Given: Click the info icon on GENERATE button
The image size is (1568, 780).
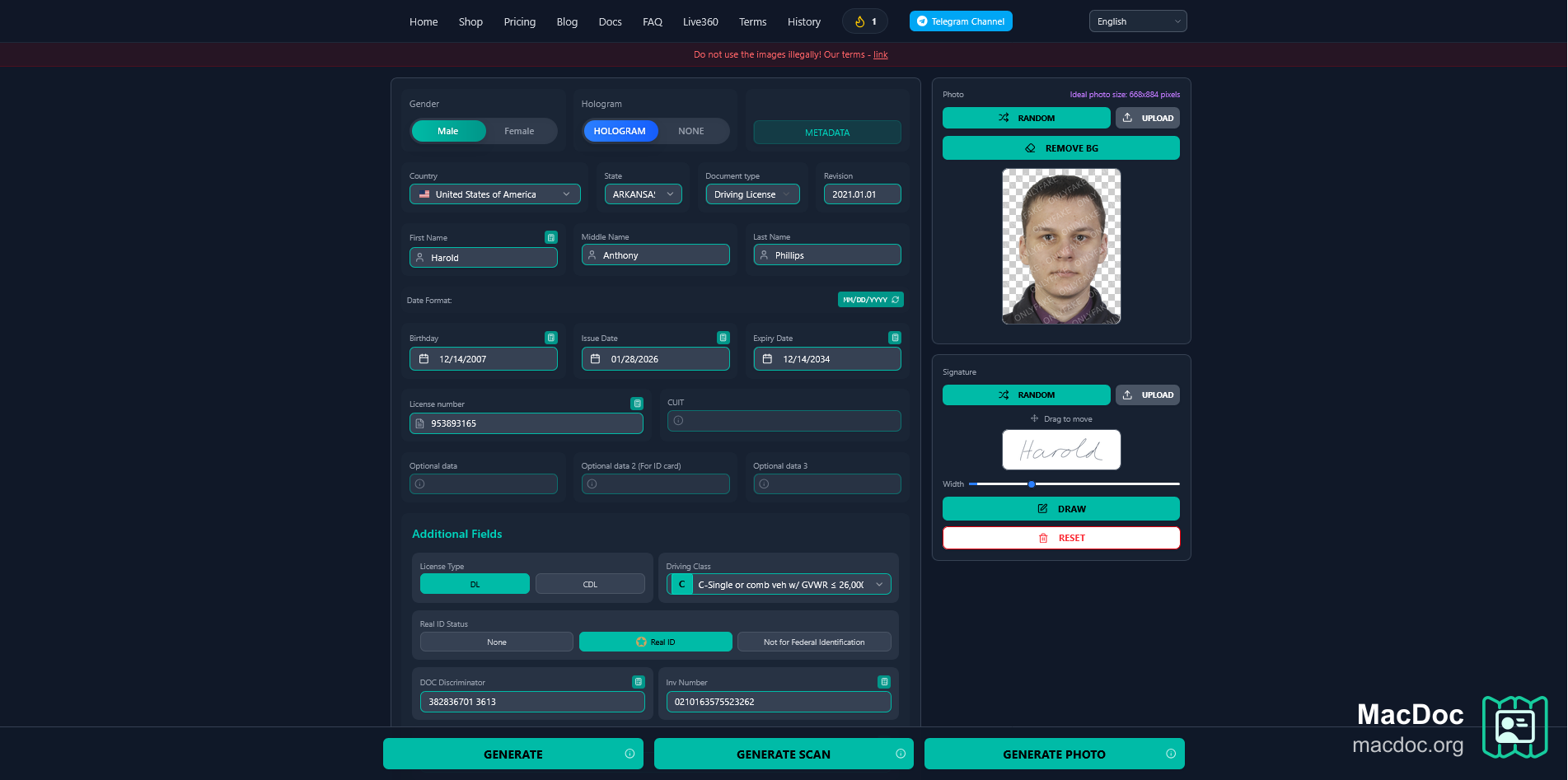Looking at the screenshot, I should pyautogui.click(x=630, y=754).
